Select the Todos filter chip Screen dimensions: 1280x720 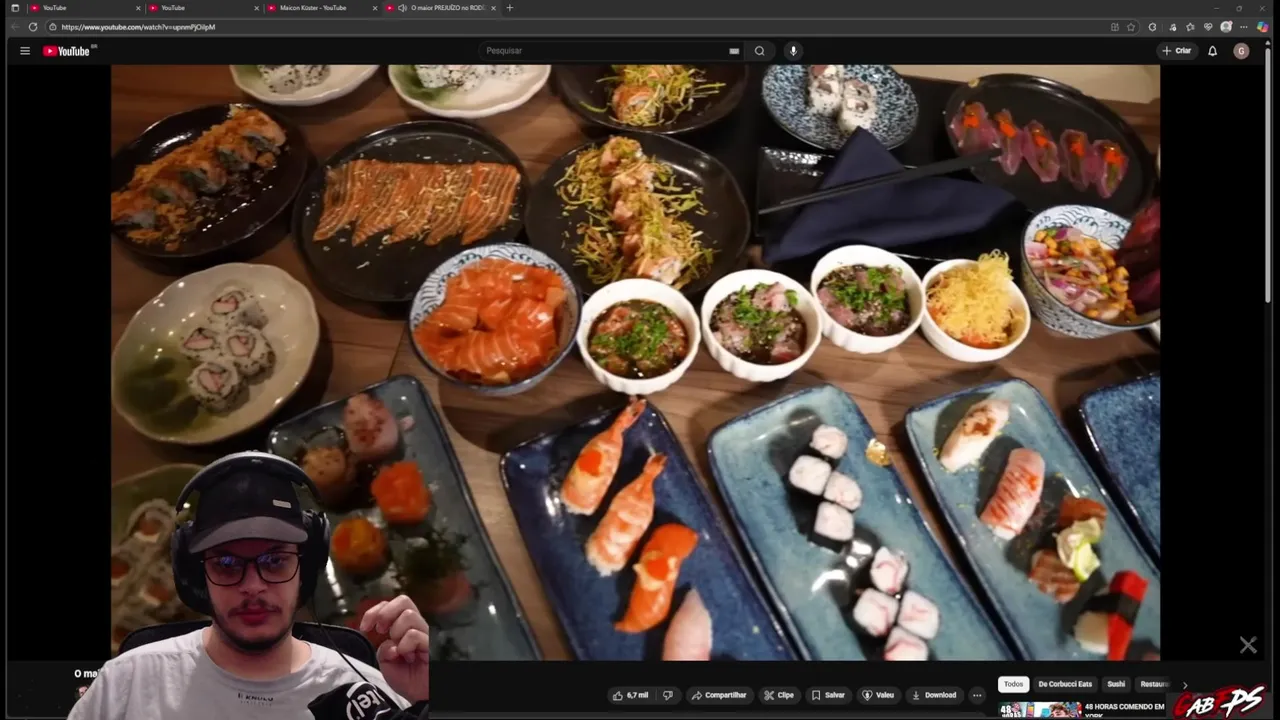(1014, 684)
